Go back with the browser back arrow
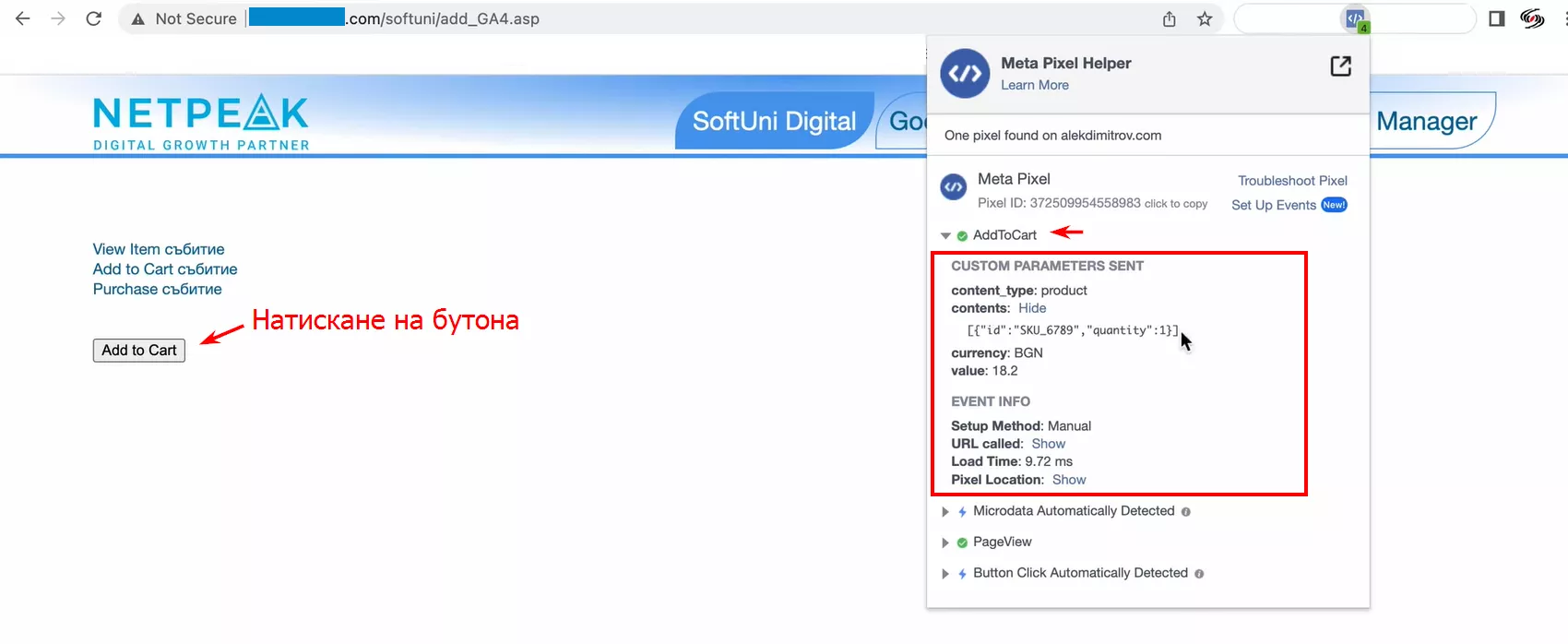Viewport: 1568px width, 644px height. coord(23,18)
